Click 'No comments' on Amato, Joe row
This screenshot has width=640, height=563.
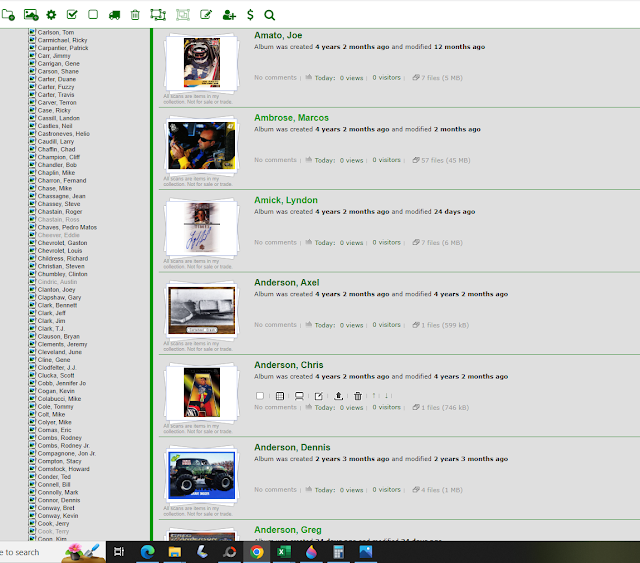275,78
